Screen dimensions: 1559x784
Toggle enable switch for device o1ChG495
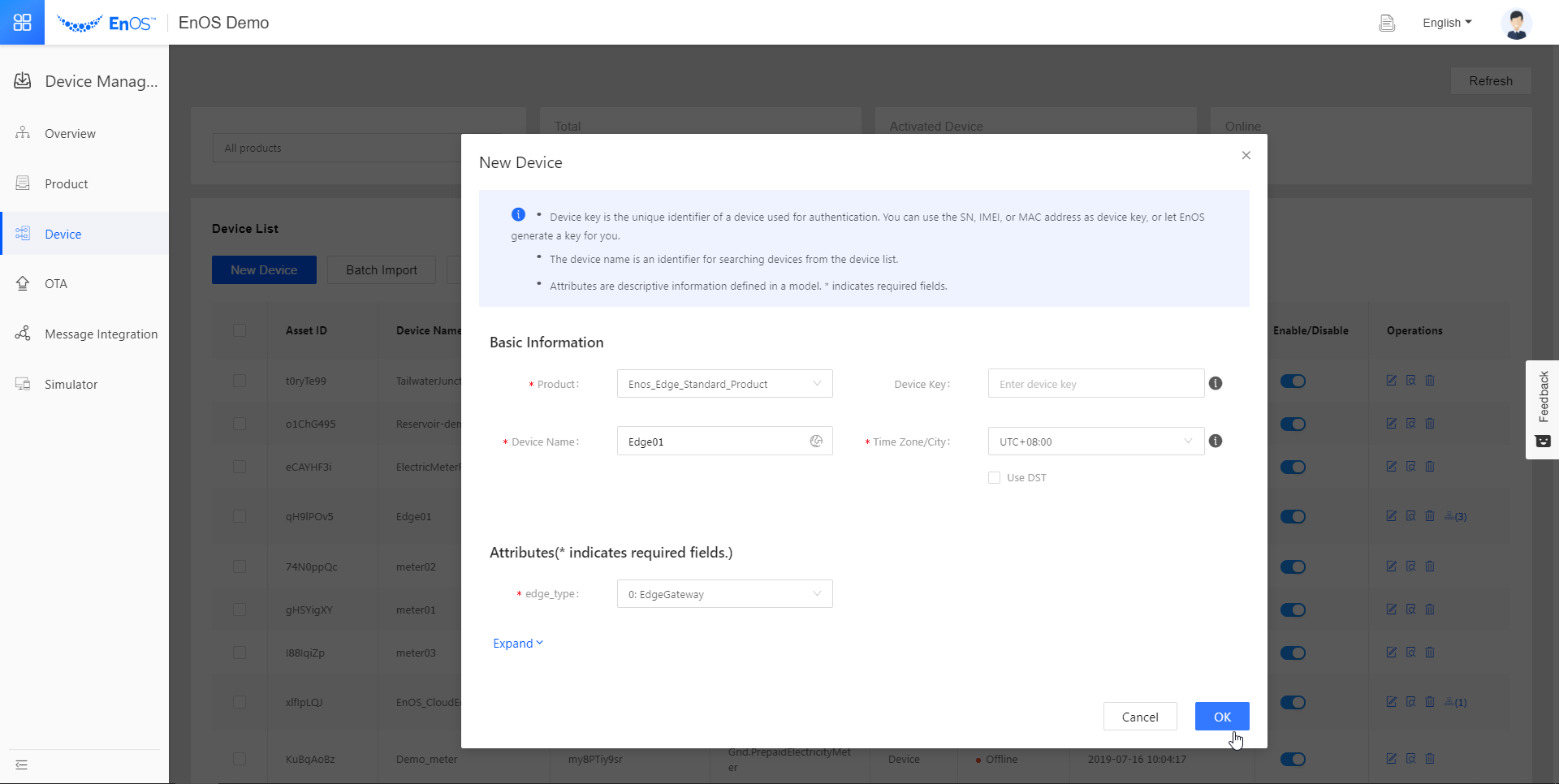coord(1293,424)
